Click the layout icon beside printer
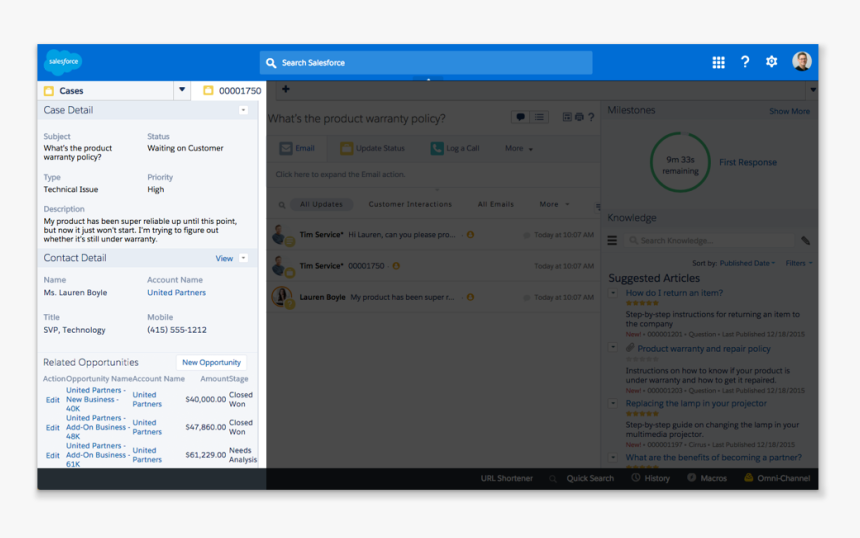This screenshot has width=860, height=538. click(x=567, y=117)
